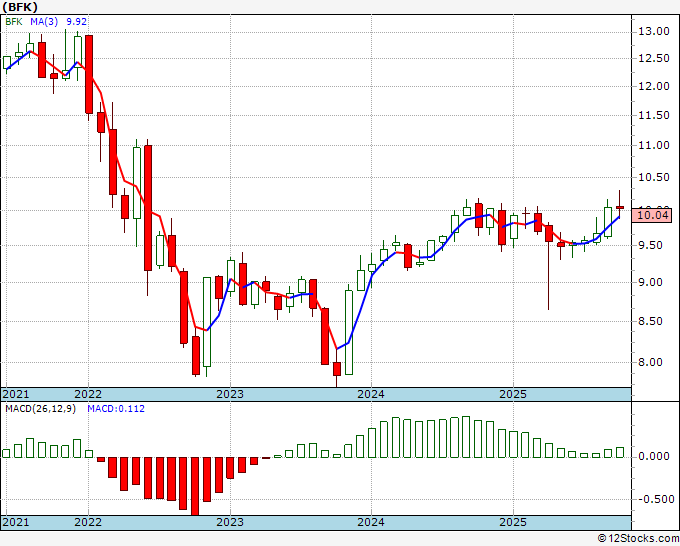Click the 11.00 price axis label
The height and width of the screenshot is (546, 680).
click(x=654, y=145)
